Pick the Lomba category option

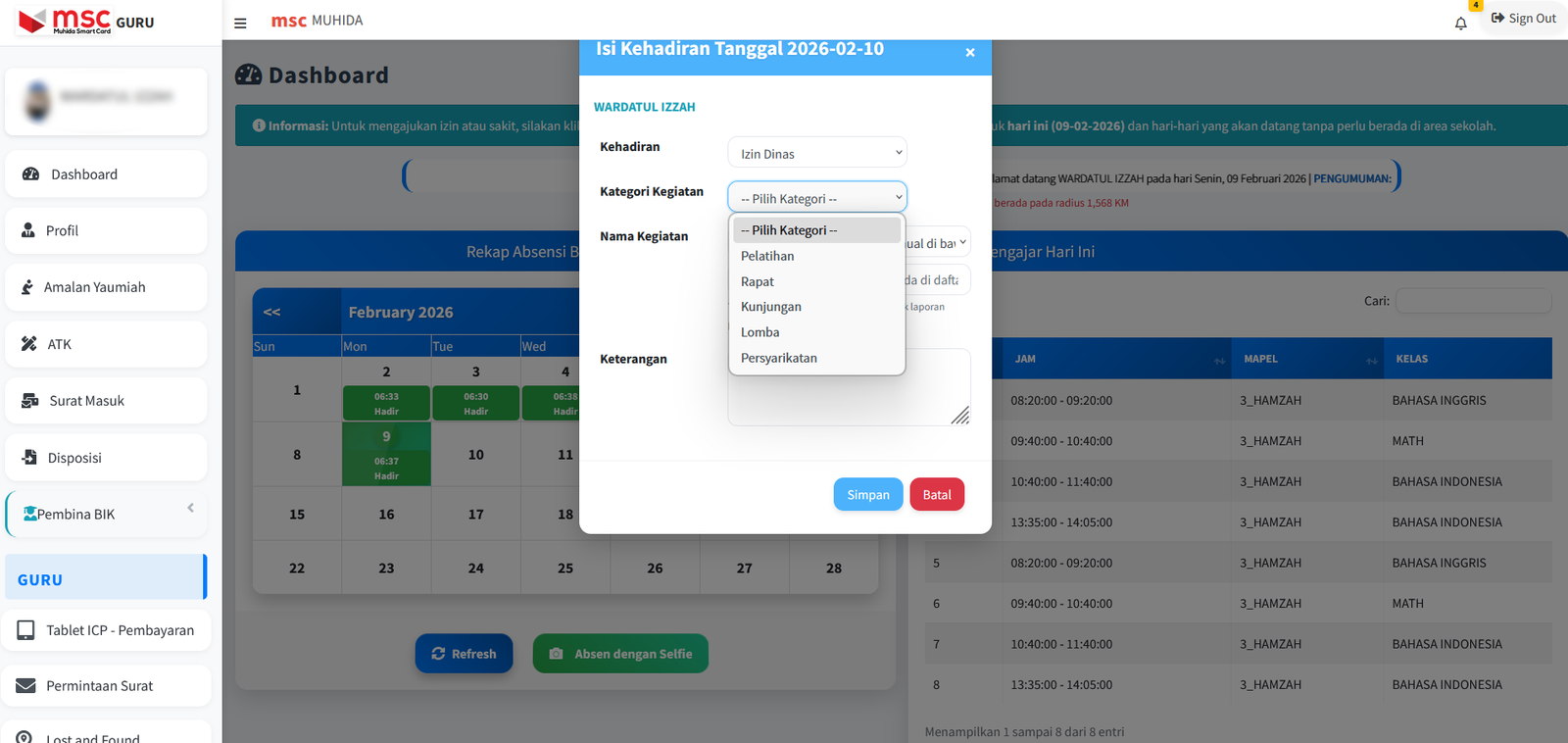point(760,332)
